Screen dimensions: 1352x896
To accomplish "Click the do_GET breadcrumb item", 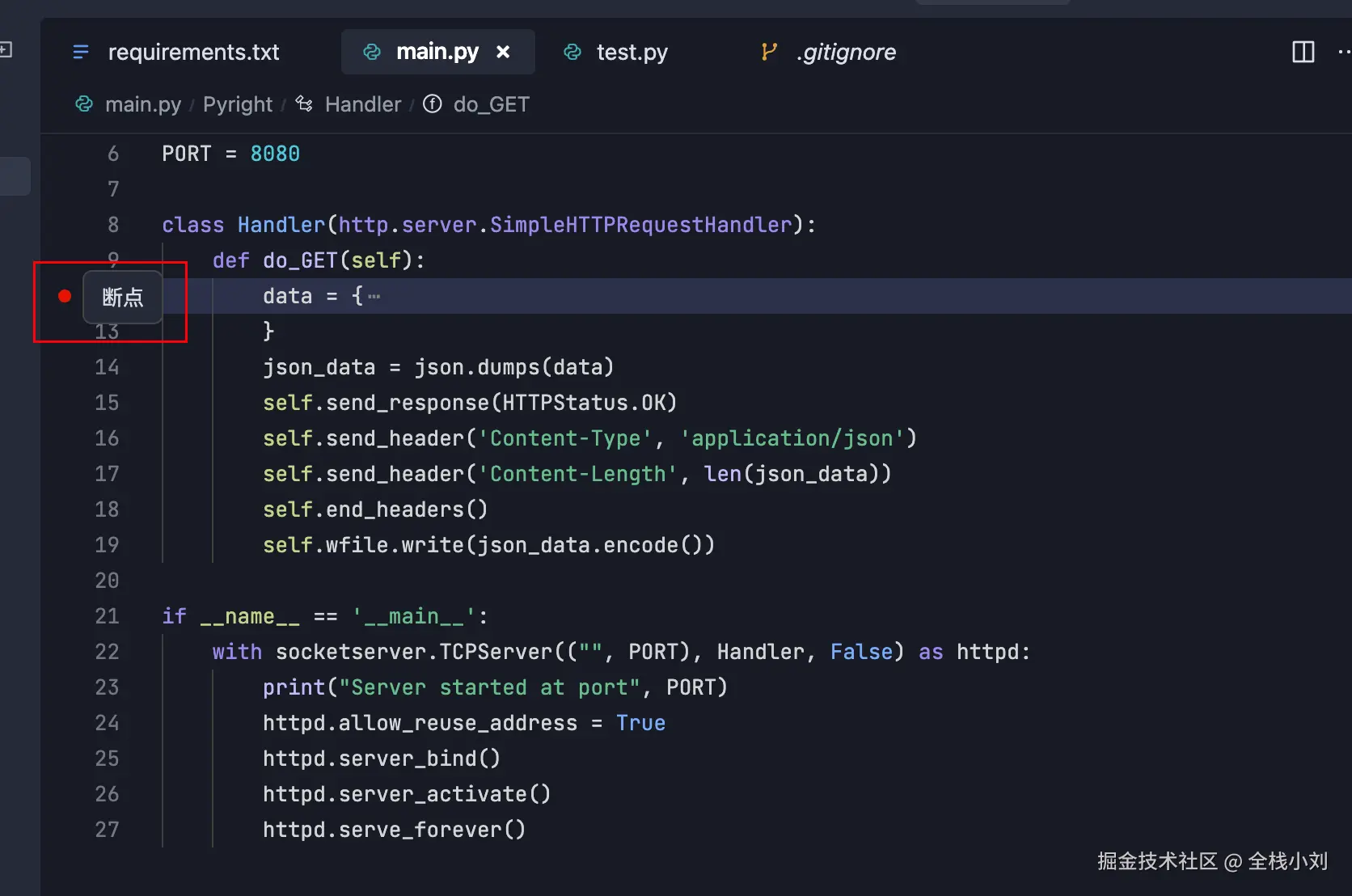I will tap(491, 104).
